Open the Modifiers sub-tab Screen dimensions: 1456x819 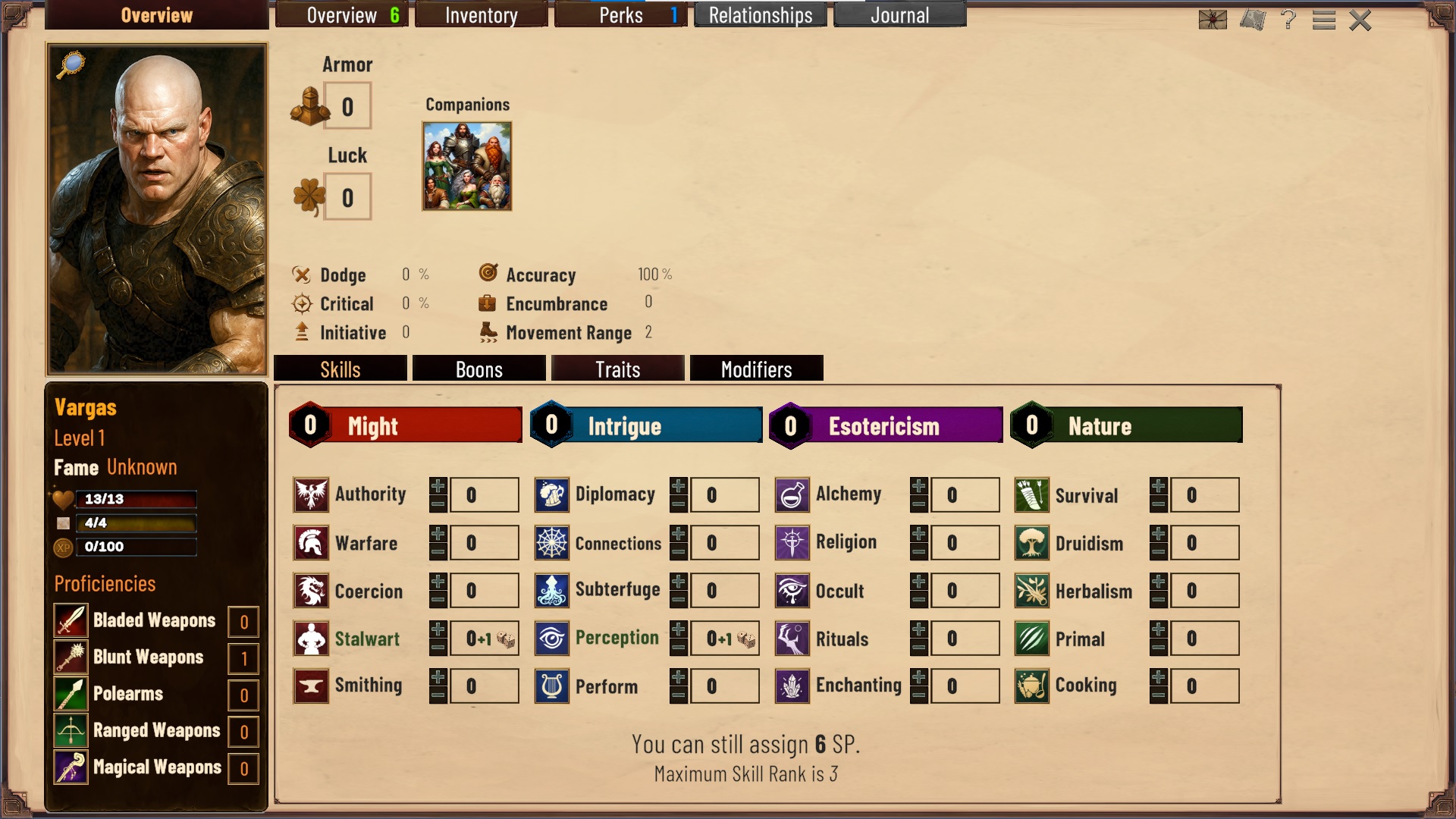tap(757, 369)
